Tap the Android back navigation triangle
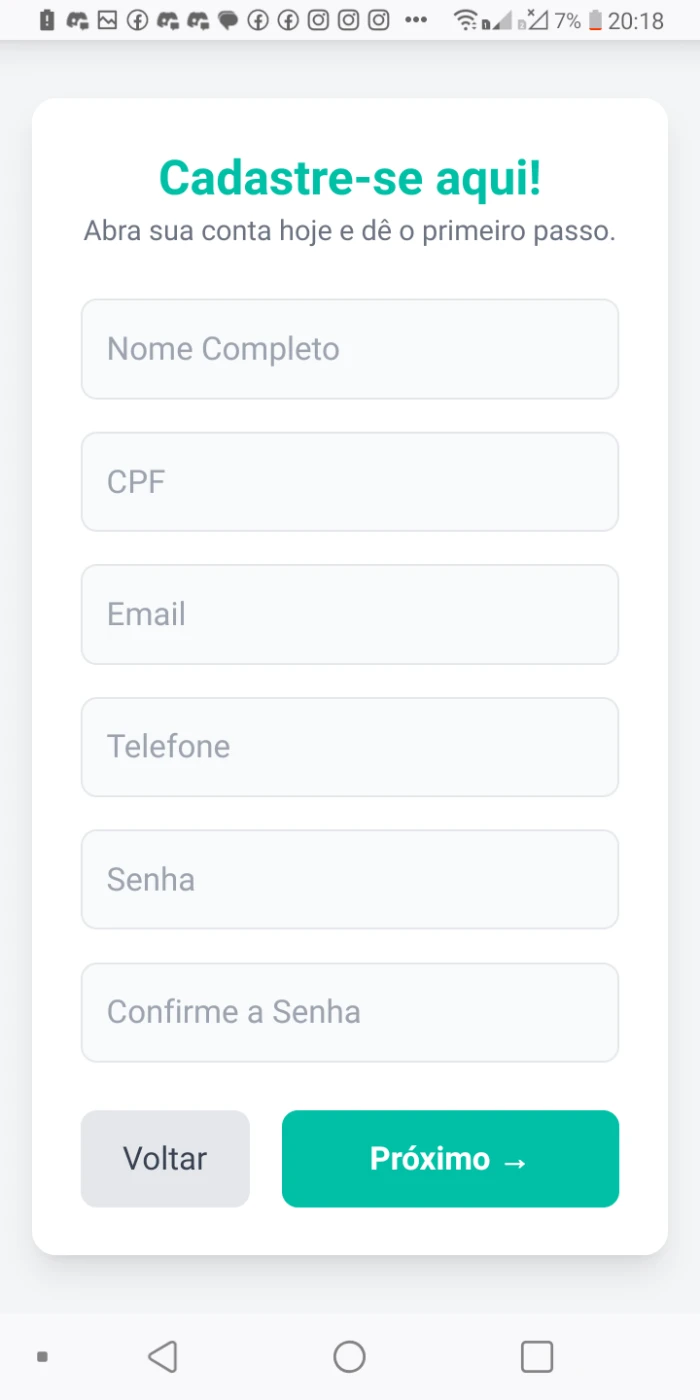700x1400 pixels. [x=162, y=1357]
